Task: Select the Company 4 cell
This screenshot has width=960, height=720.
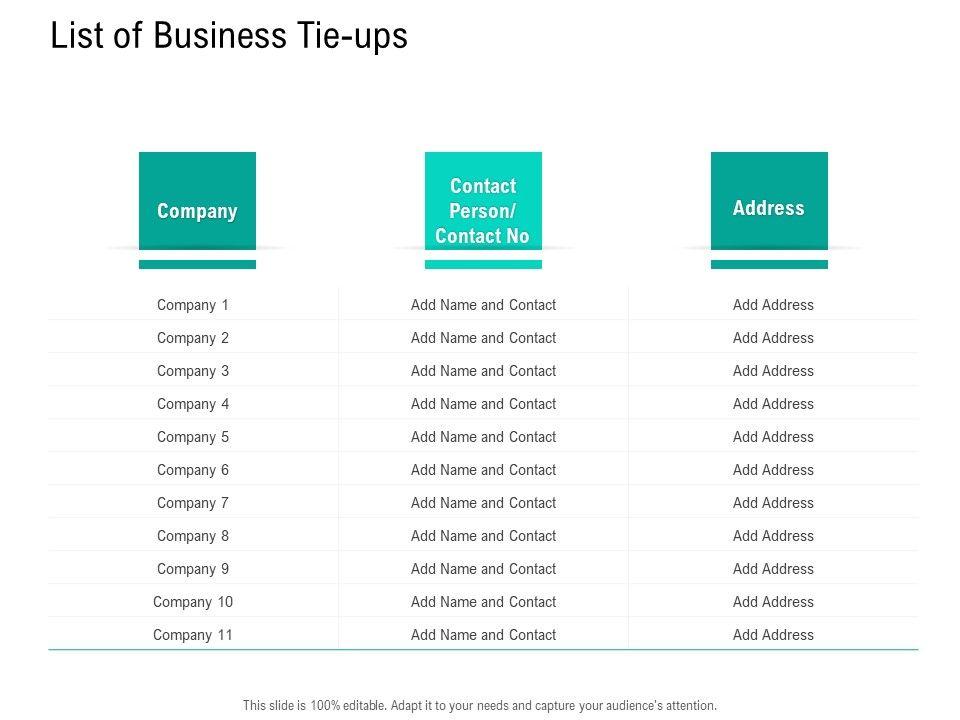Action: pyautogui.click(x=193, y=404)
